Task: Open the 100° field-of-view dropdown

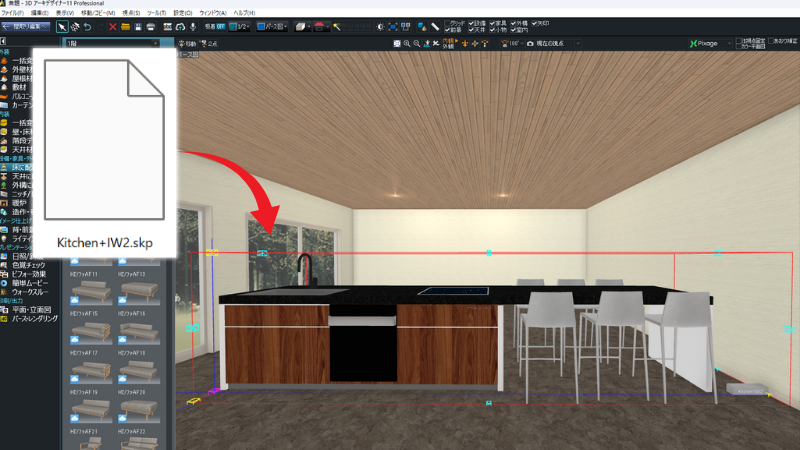Action: (x=512, y=43)
